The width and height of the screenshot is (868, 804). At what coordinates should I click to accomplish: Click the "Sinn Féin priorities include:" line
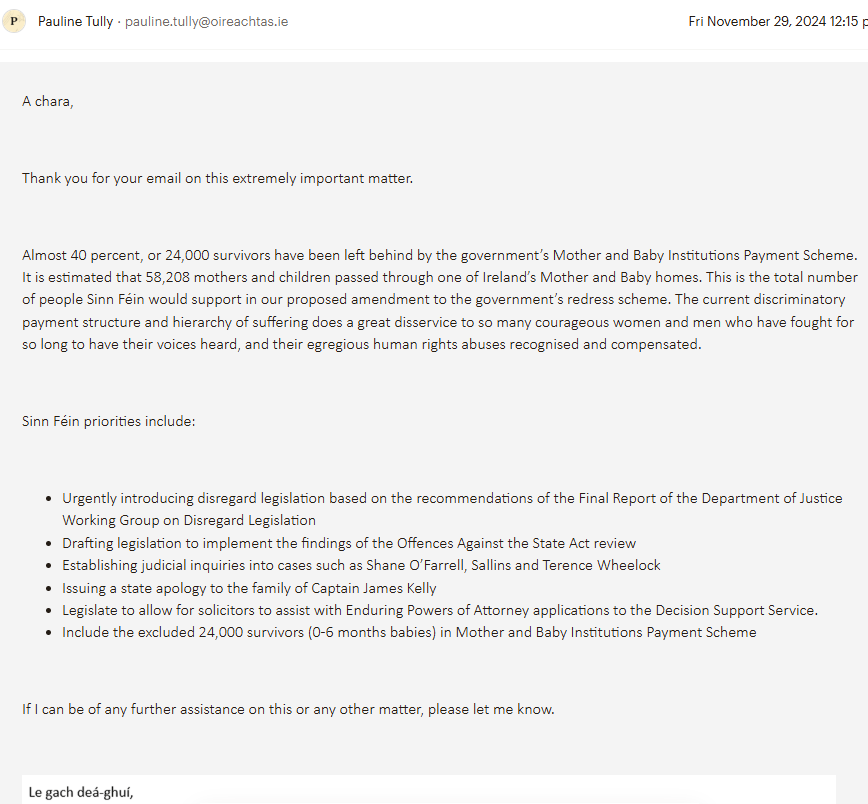point(109,421)
